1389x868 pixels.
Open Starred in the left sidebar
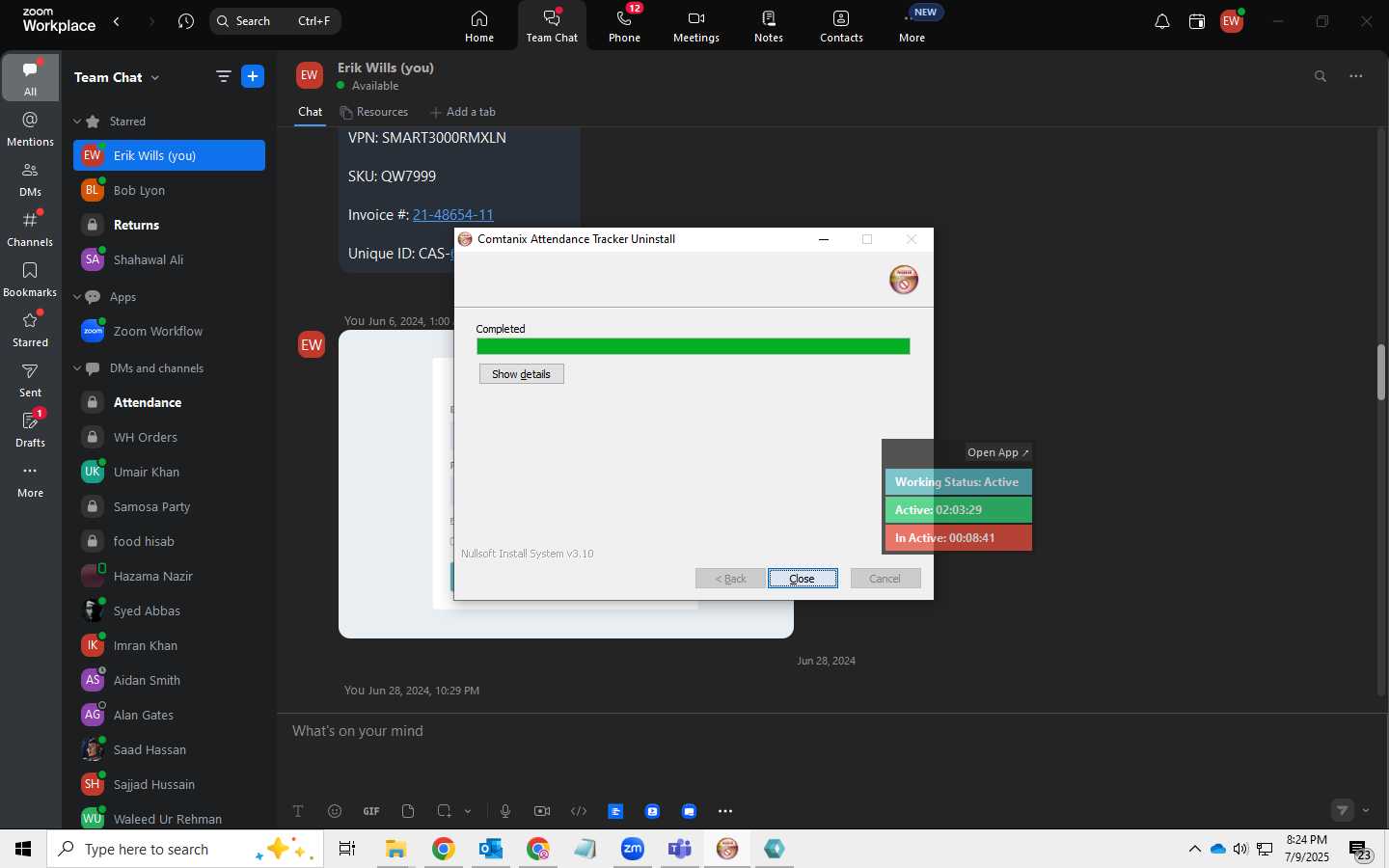[31, 329]
